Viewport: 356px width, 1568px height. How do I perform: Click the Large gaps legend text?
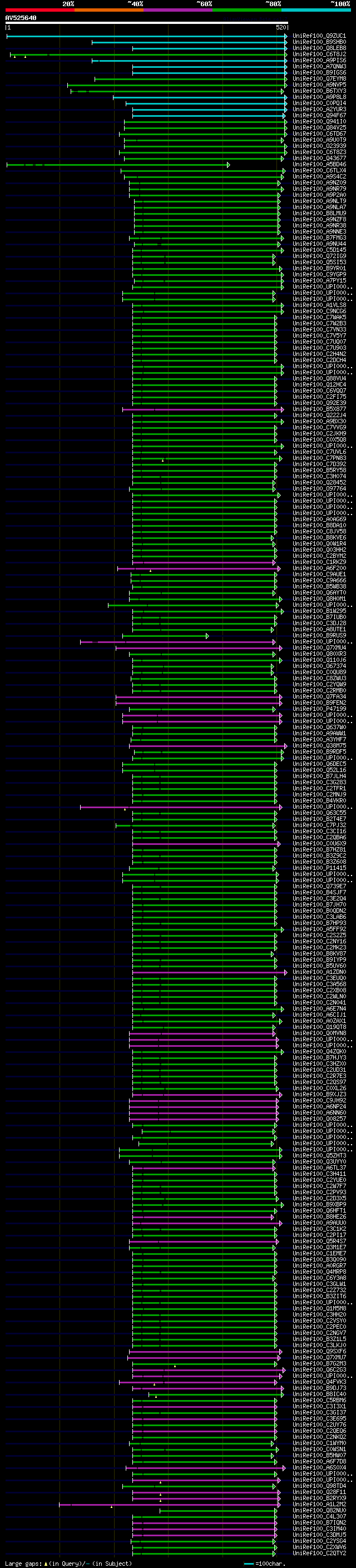tap(68, 1564)
